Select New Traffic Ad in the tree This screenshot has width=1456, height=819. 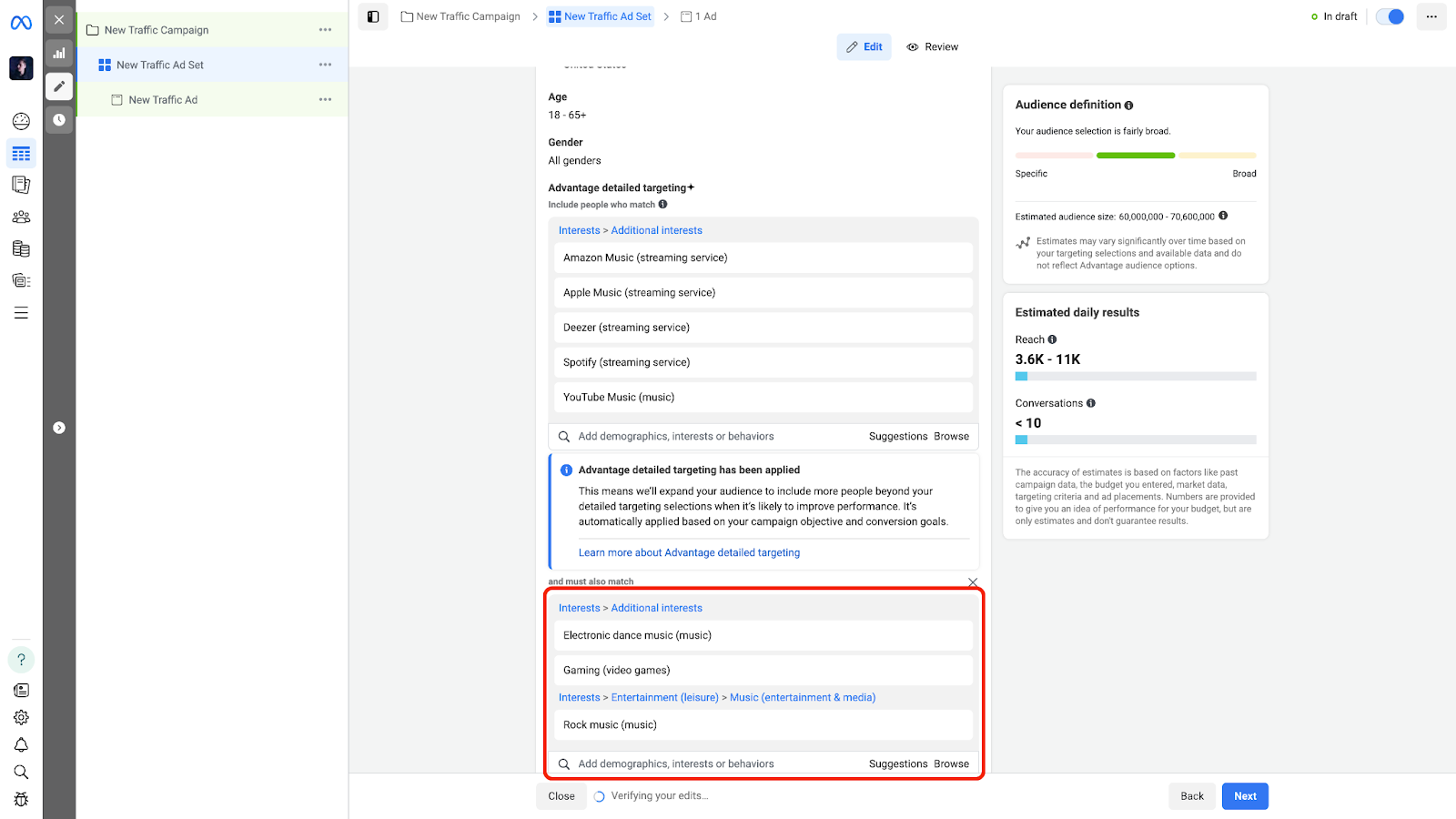[x=163, y=100]
